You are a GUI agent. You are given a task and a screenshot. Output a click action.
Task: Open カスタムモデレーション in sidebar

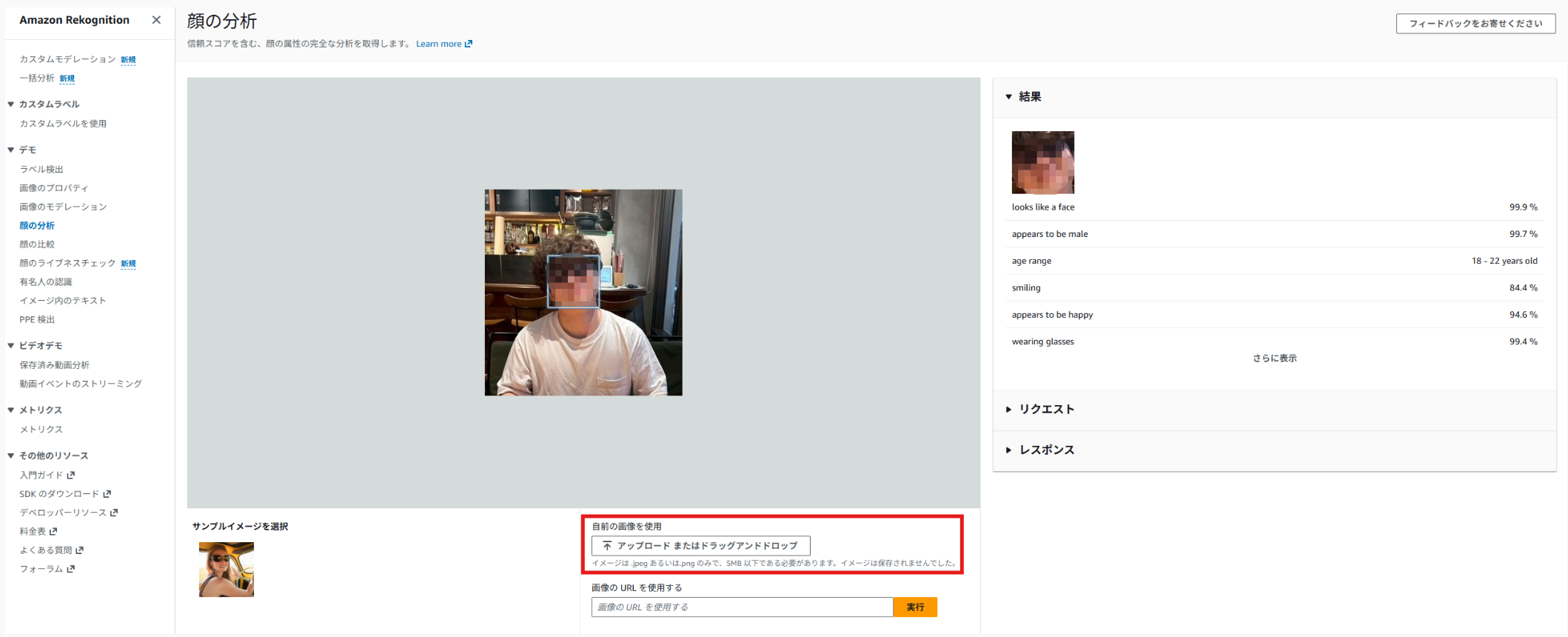[67, 59]
